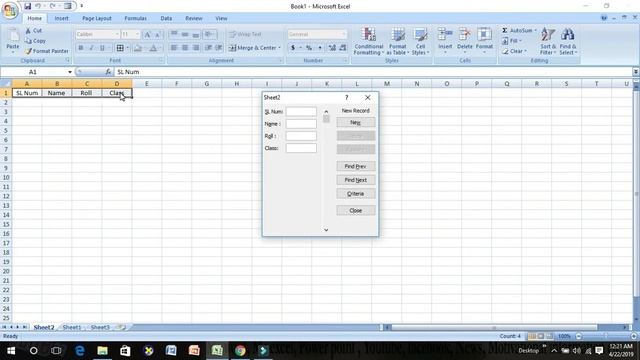Select column F header
This screenshot has width=640, height=360.
pyautogui.click(x=176, y=84)
